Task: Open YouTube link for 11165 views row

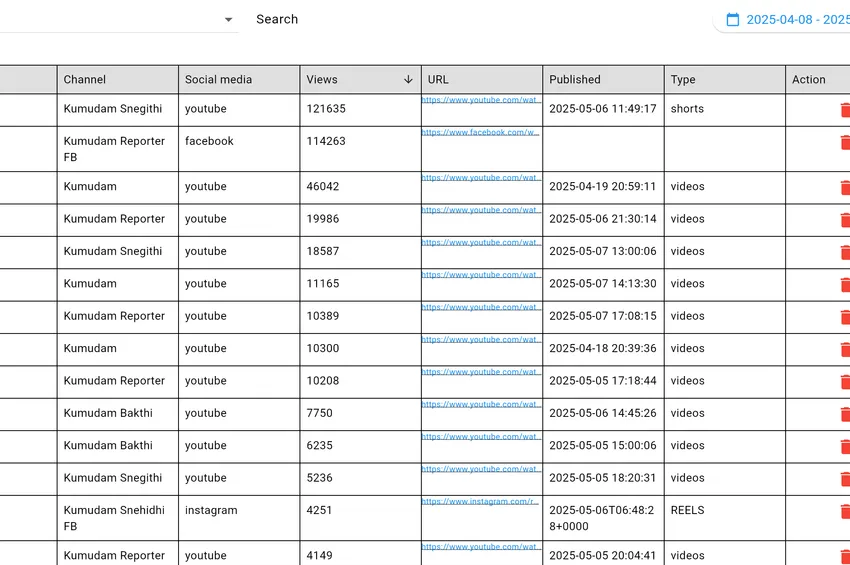Action: pos(481,275)
